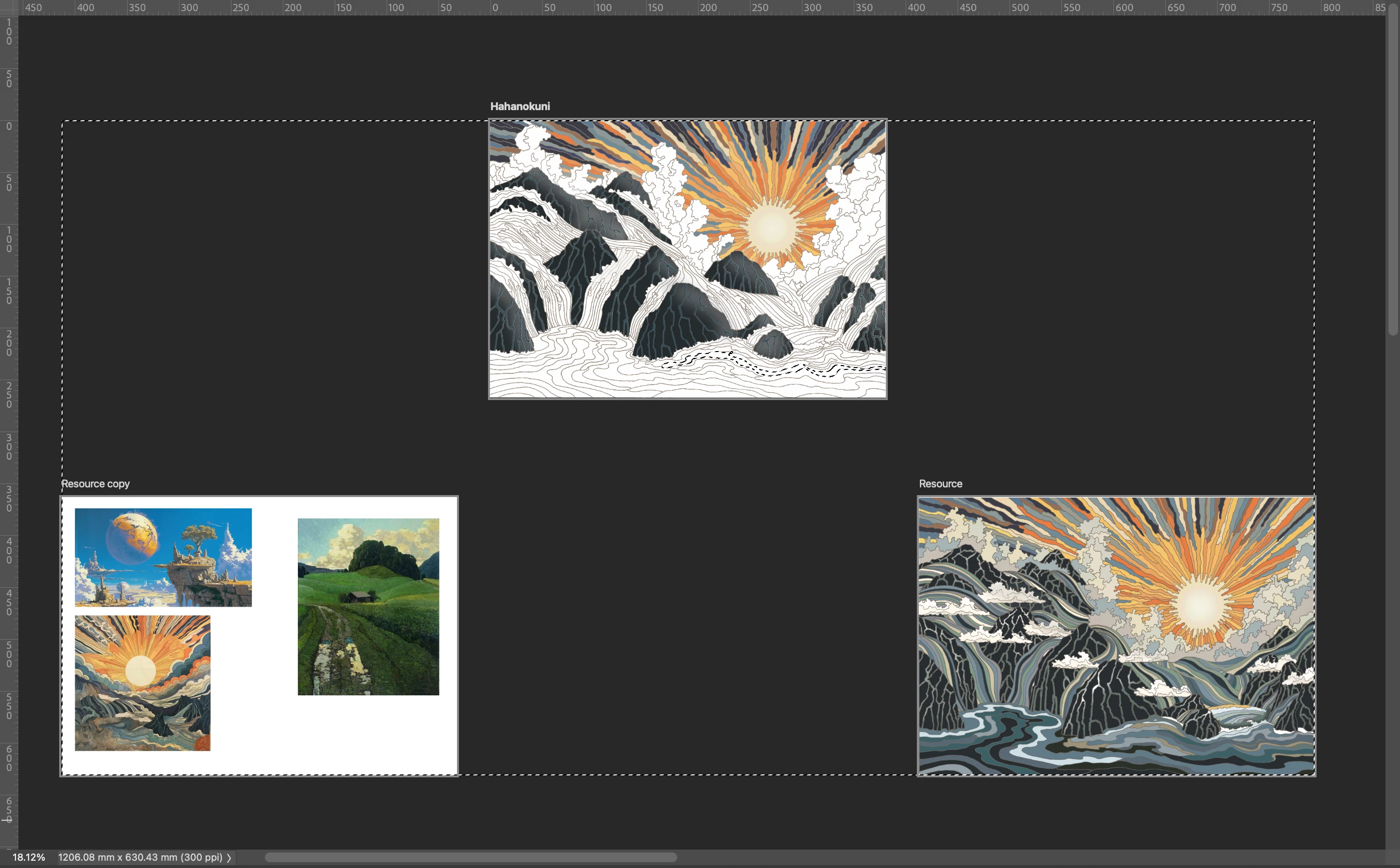Click the 18.12% zoom level field
This screenshot has width=1400, height=868.
[x=29, y=857]
